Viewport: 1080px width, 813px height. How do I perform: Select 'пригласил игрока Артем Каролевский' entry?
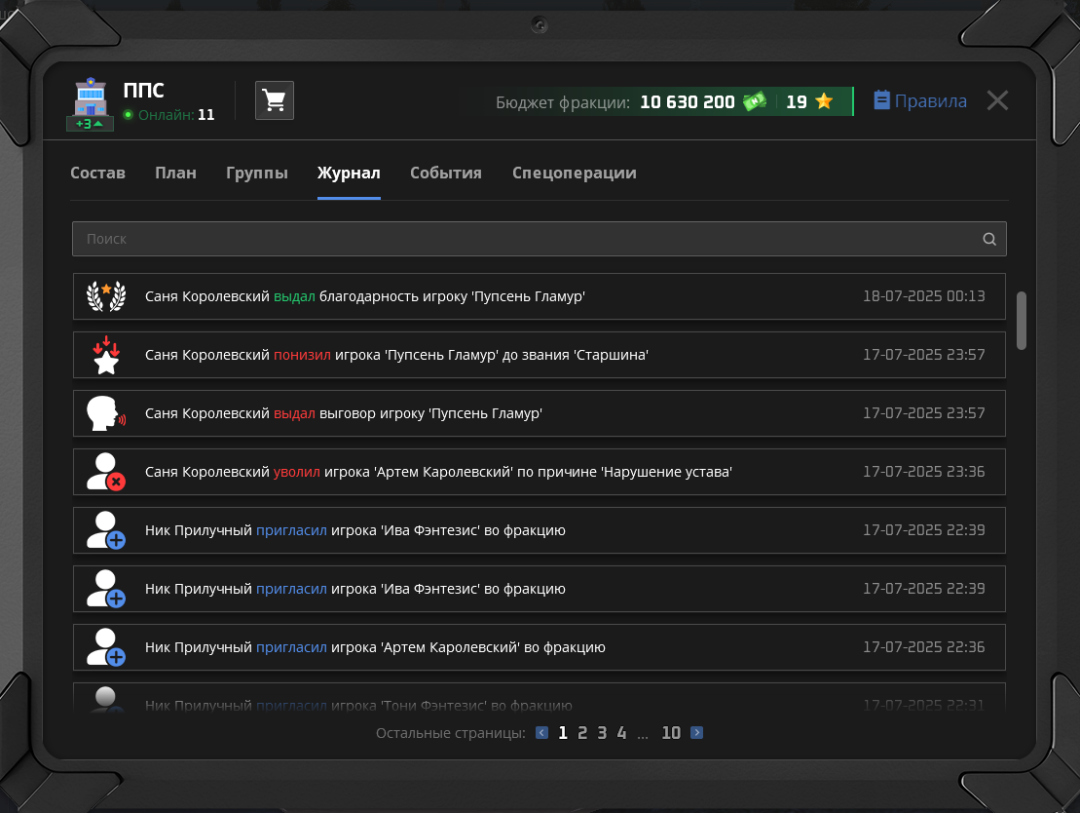[539, 648]
